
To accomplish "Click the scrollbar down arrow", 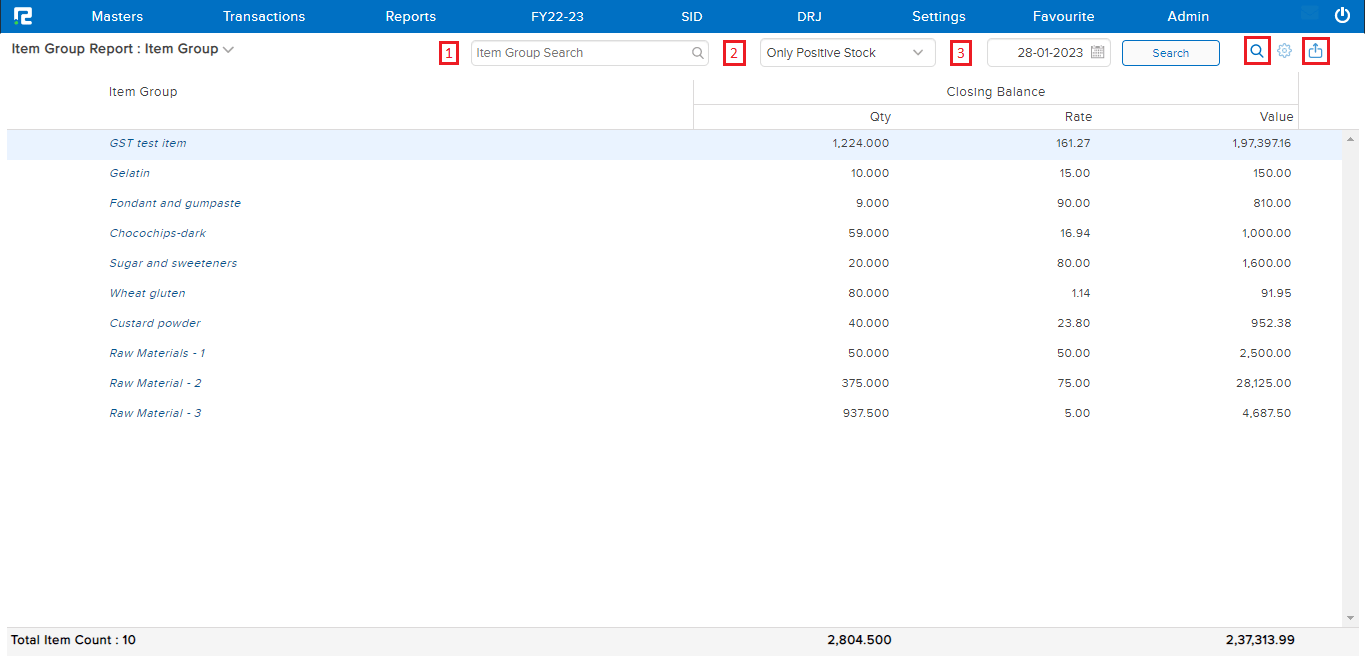I will [x=1350, y=618].
